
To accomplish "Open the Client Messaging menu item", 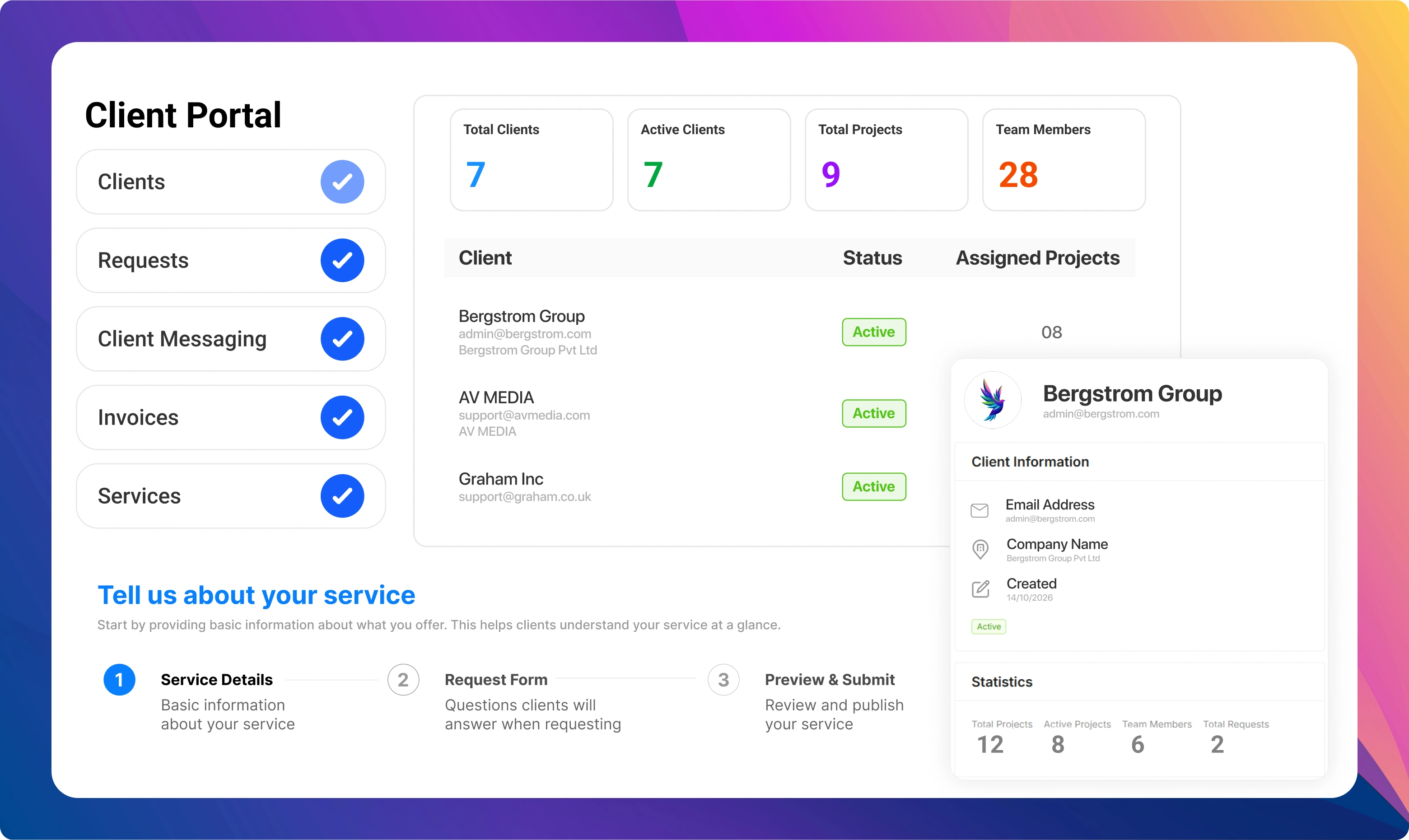I will click(231, 339).
